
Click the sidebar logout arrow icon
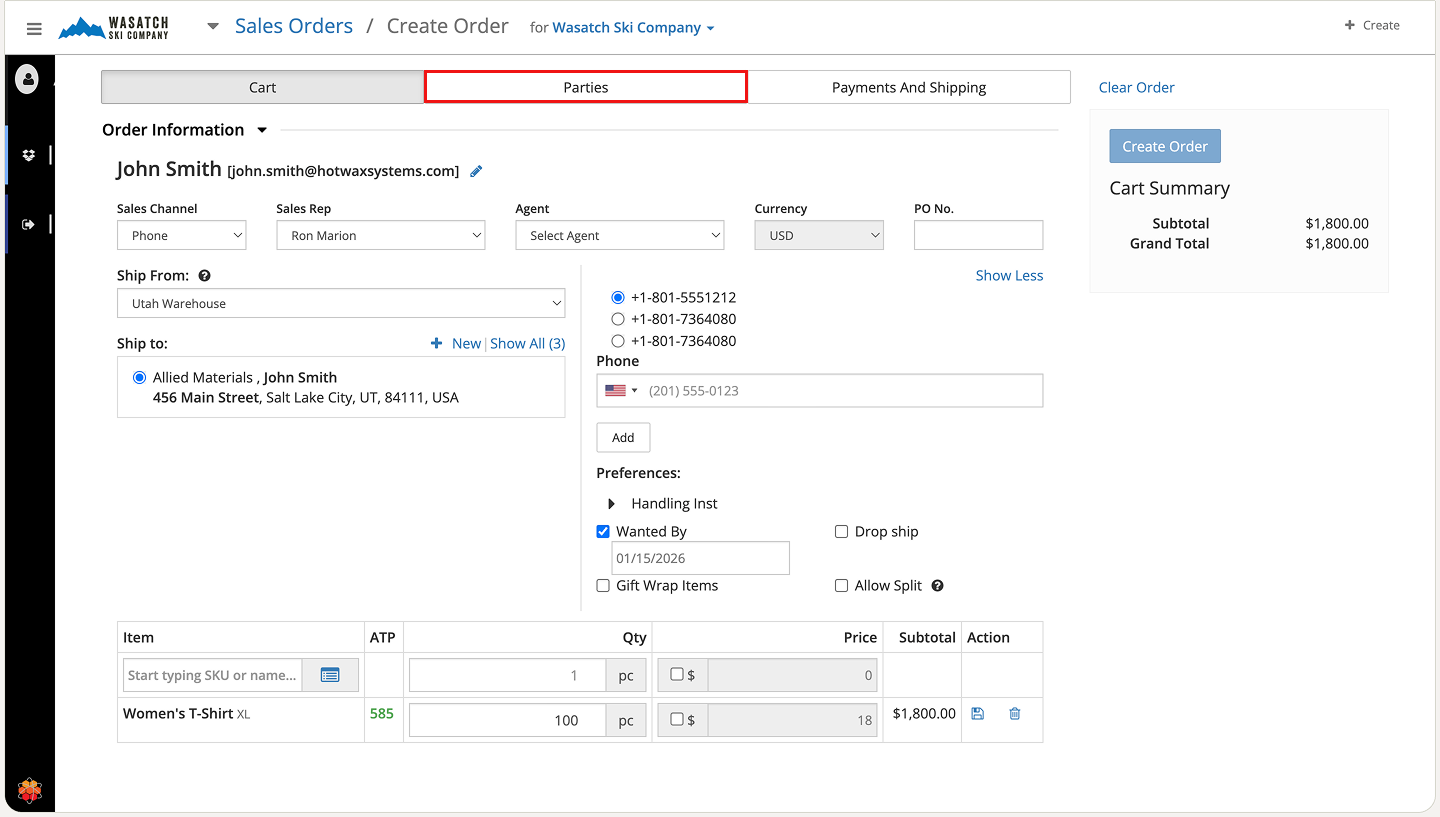[x=28, y=224]
